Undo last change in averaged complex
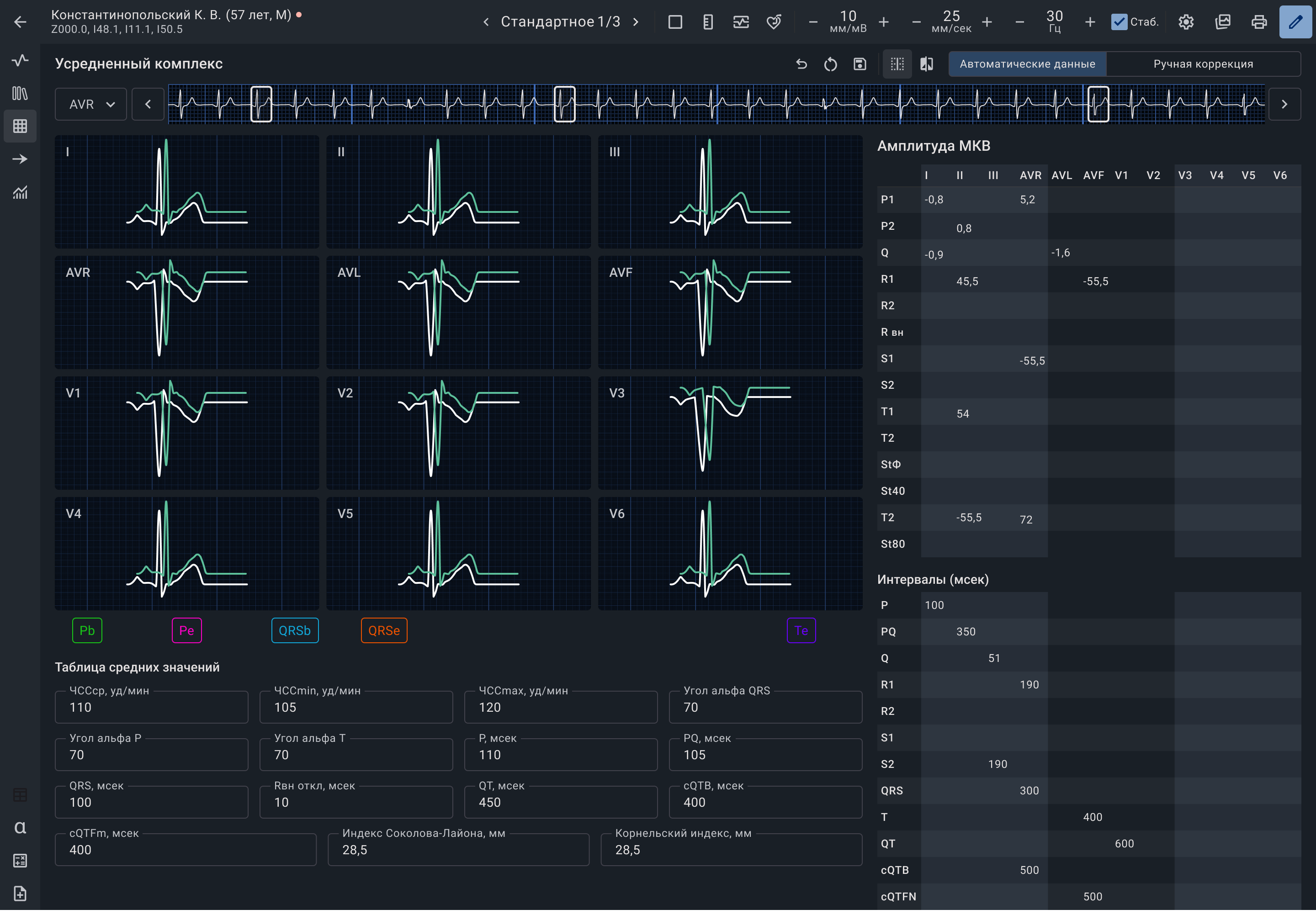The image size is (1316, 915). coord(801,63)
